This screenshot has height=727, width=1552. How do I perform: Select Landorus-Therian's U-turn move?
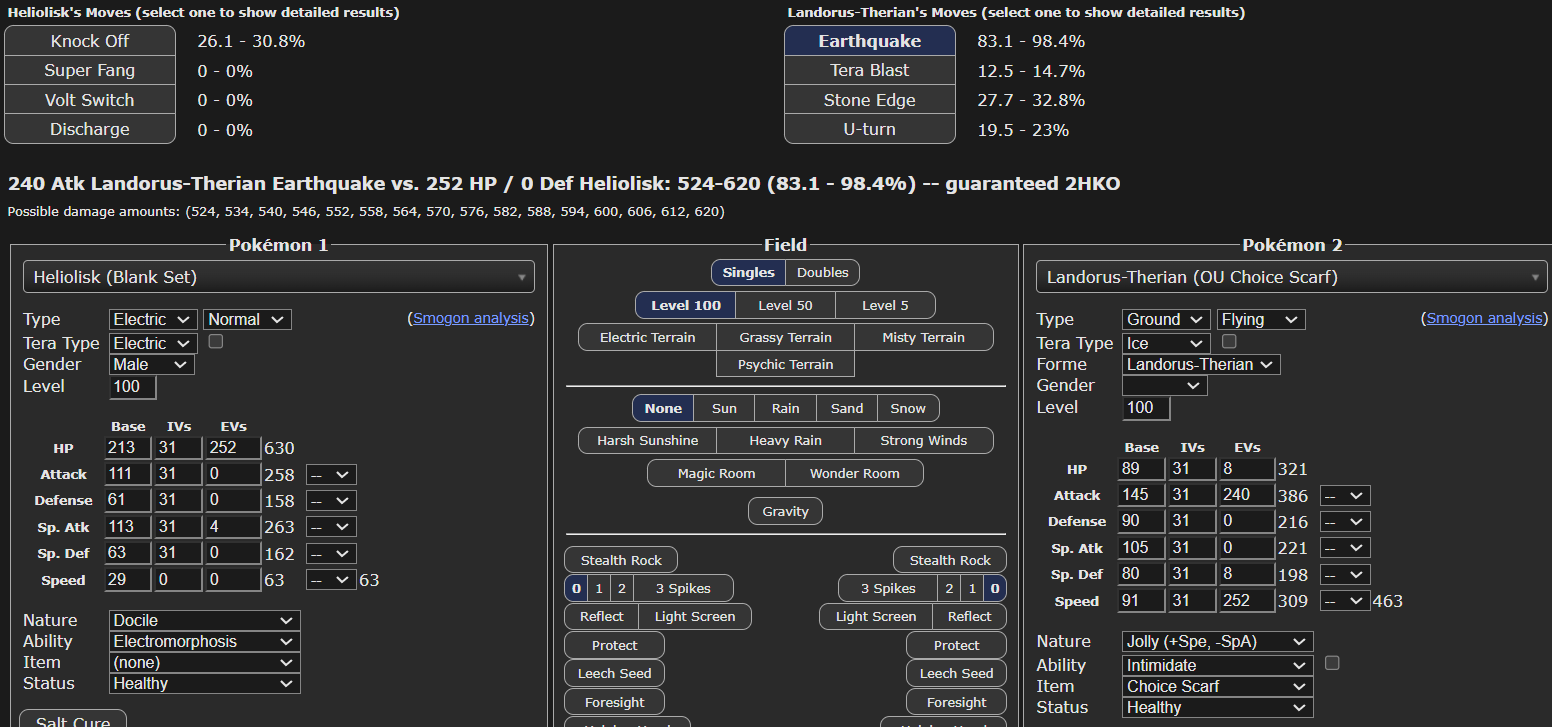click(x=869, y=129)
